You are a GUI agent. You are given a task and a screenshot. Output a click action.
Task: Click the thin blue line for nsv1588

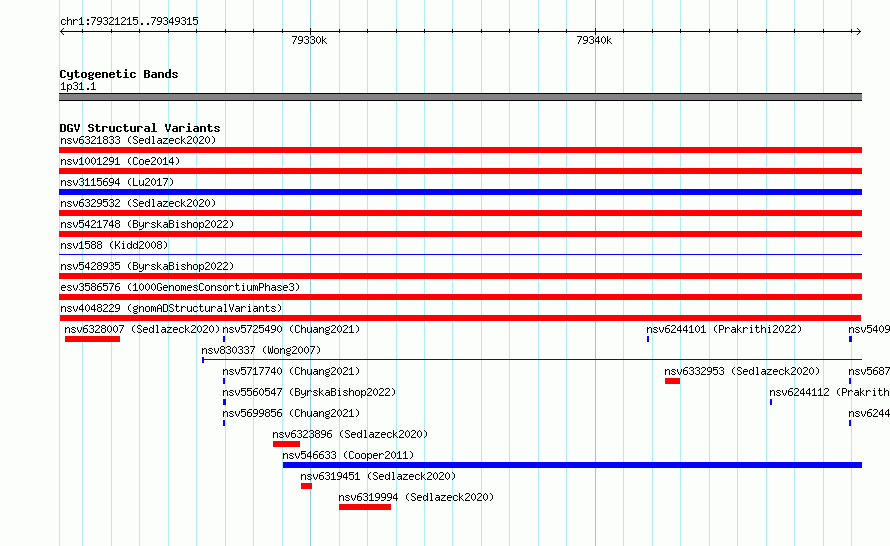click(x=460, y=254)
